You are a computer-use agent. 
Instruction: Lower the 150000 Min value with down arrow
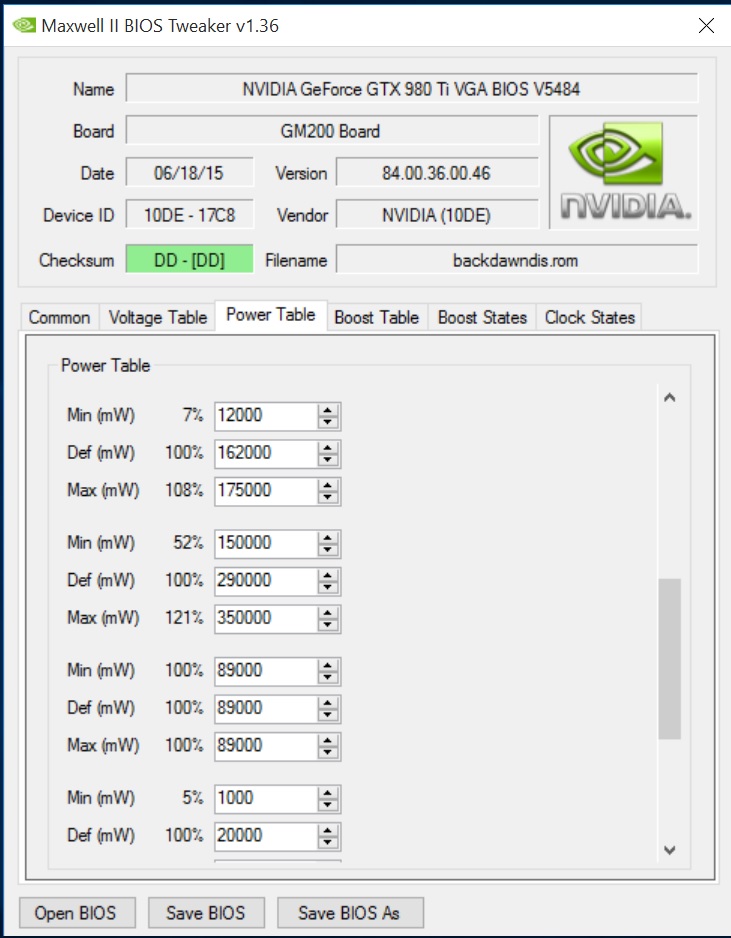(328, 550)
